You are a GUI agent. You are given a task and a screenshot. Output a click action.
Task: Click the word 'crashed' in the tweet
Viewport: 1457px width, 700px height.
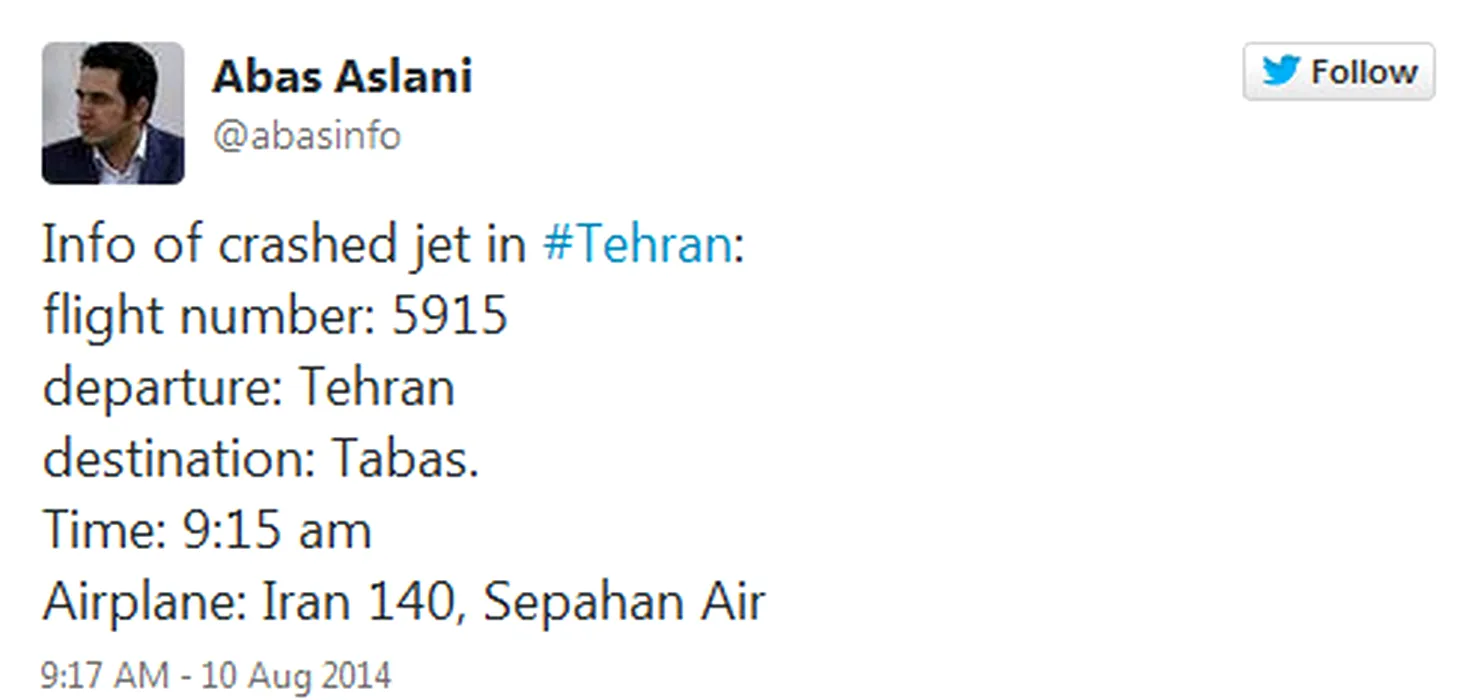(307, 245)
